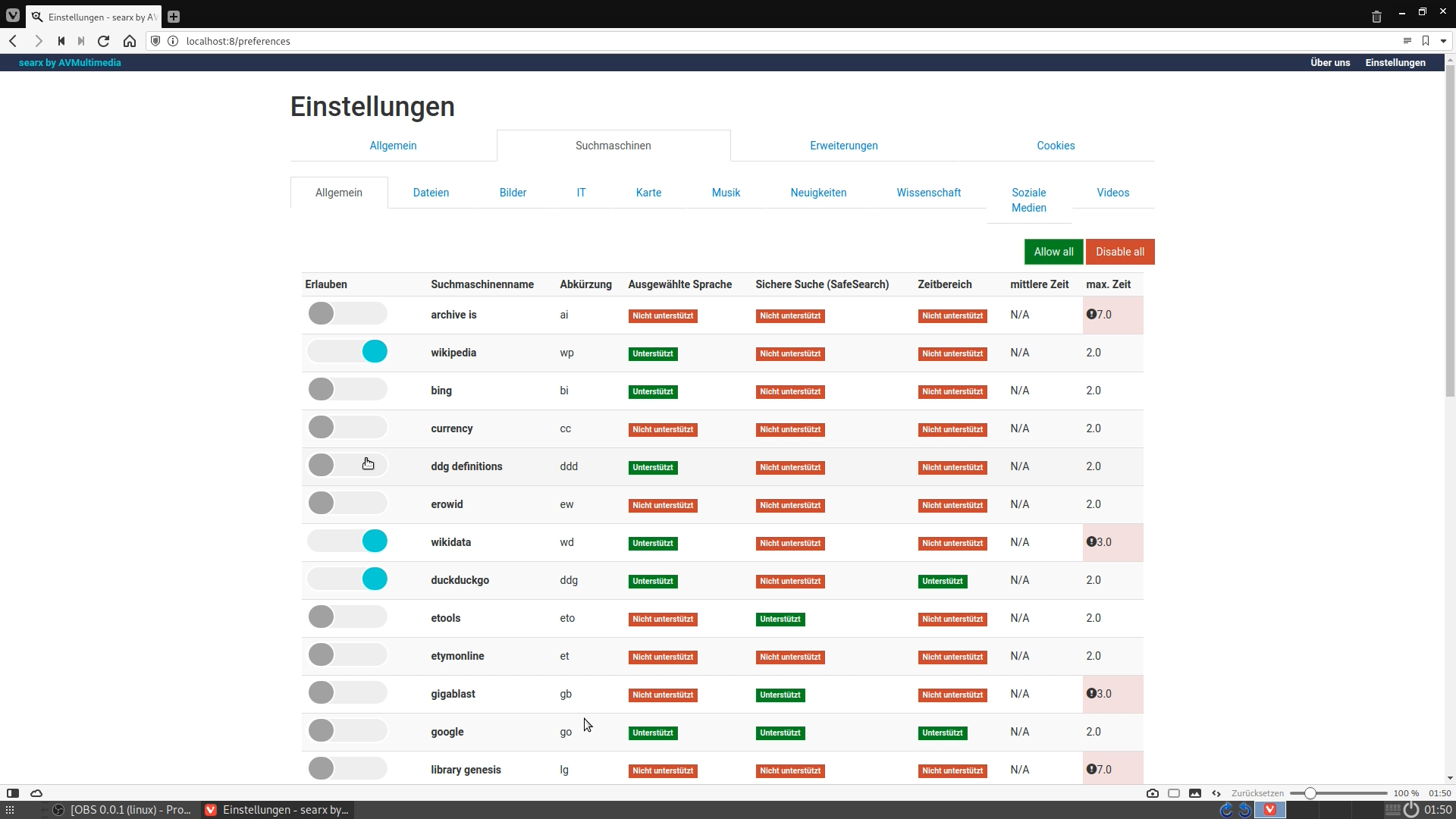This screenshot has width=1456, height=819.
Task: Disable the wikipedia engine toggle
Action: click(x=347, y=352)
